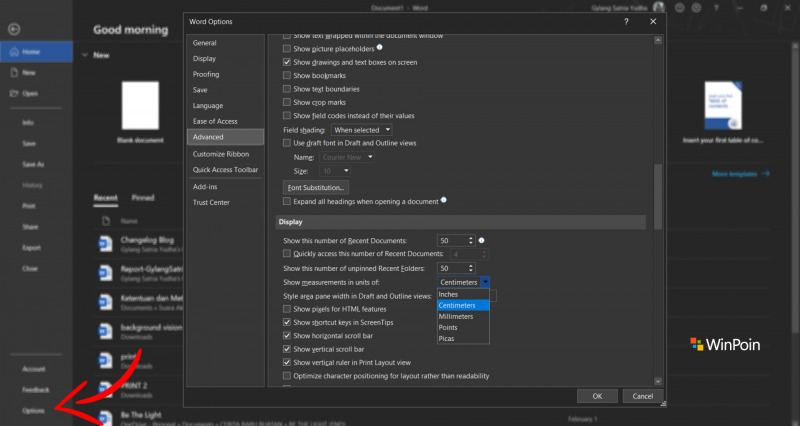Open the Language options category
This screenshot has height=426, width=800.
click(225, 106)
